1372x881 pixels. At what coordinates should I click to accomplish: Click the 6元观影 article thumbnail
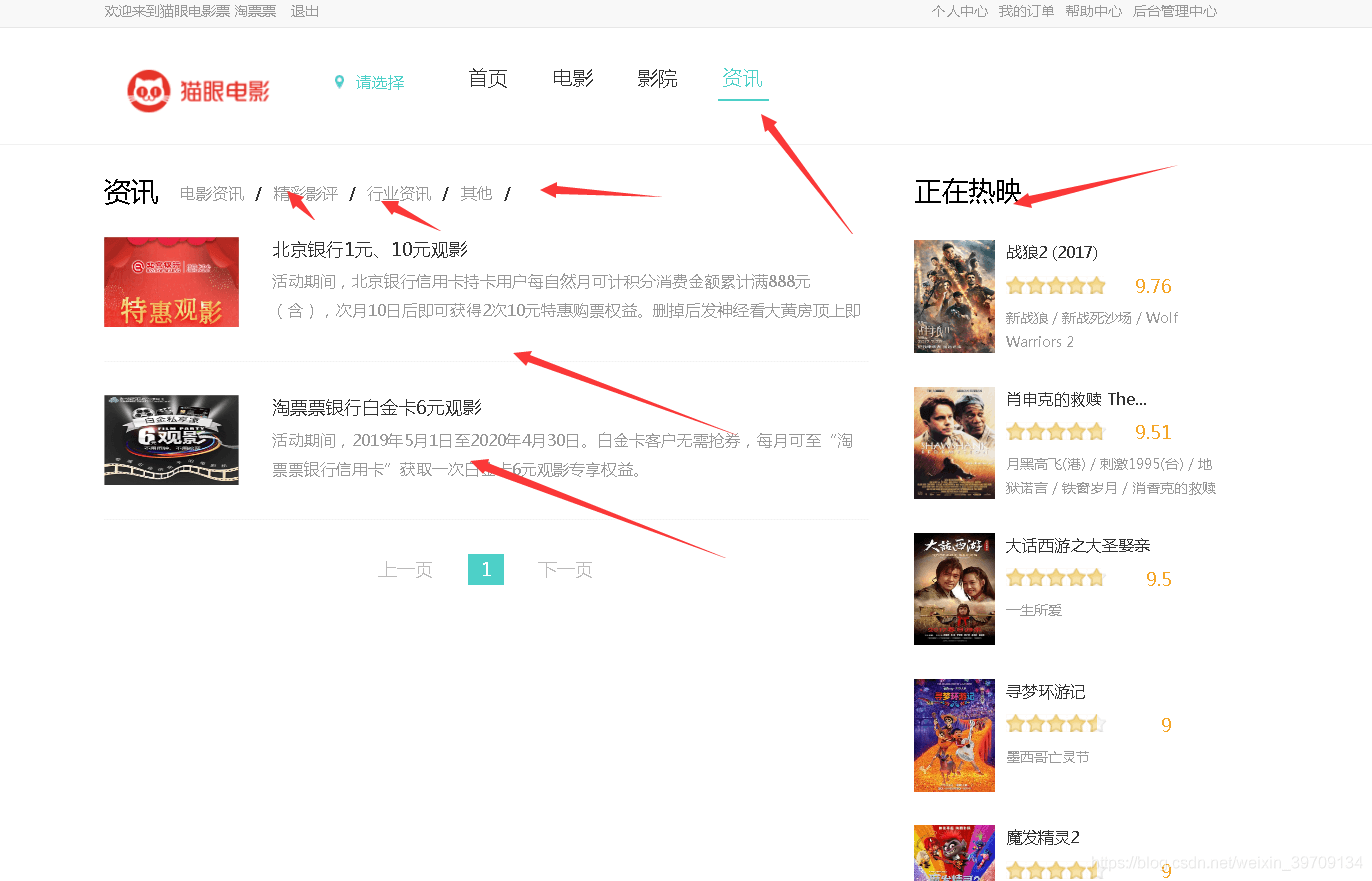tap(171, 440)
